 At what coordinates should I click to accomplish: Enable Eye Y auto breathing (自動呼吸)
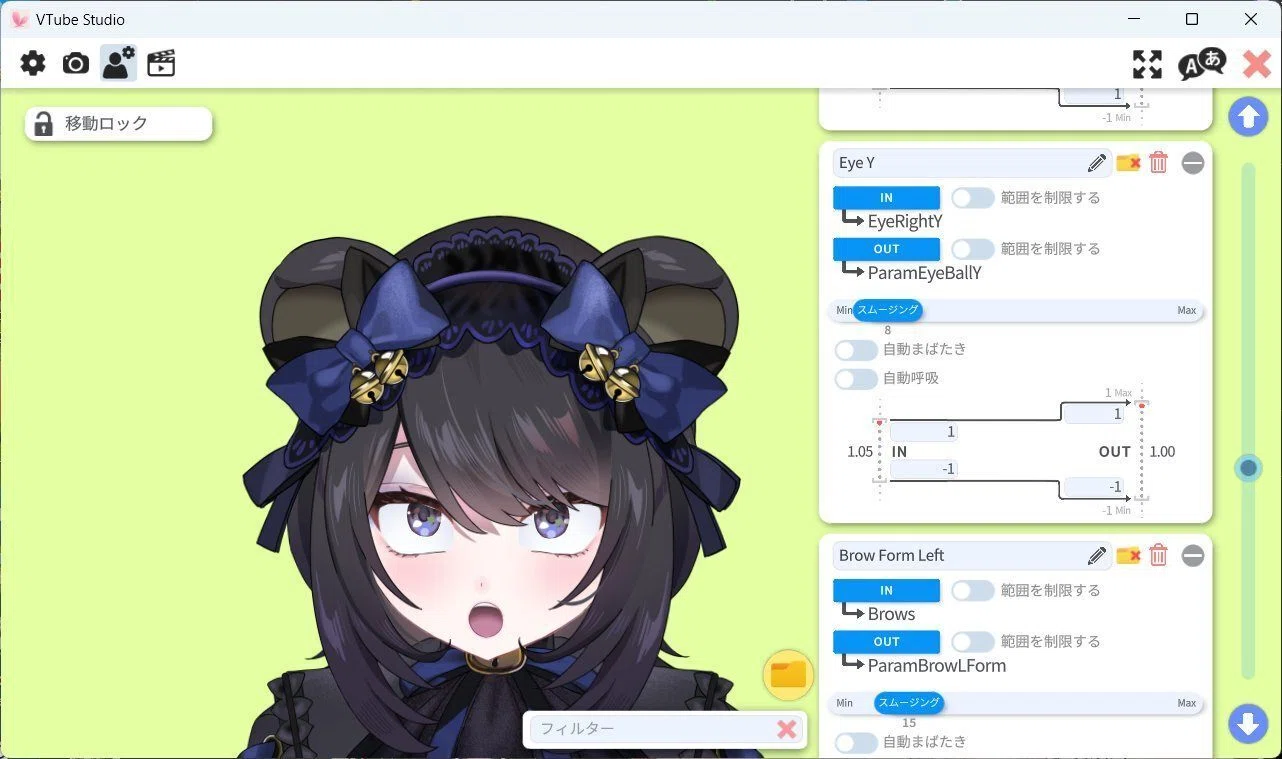tap(856, 379)
